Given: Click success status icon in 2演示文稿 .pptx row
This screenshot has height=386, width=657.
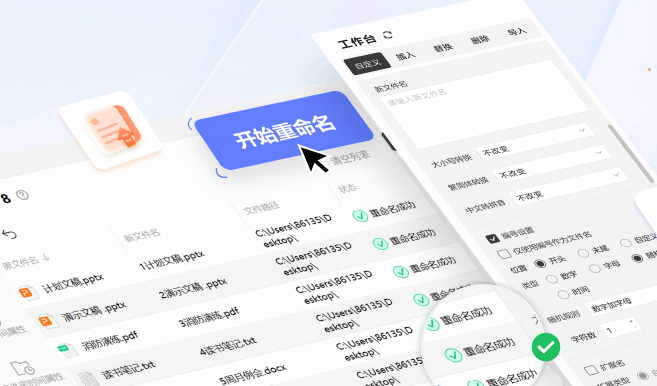Looking at the screenshot, I should click(x=380, y=244).
